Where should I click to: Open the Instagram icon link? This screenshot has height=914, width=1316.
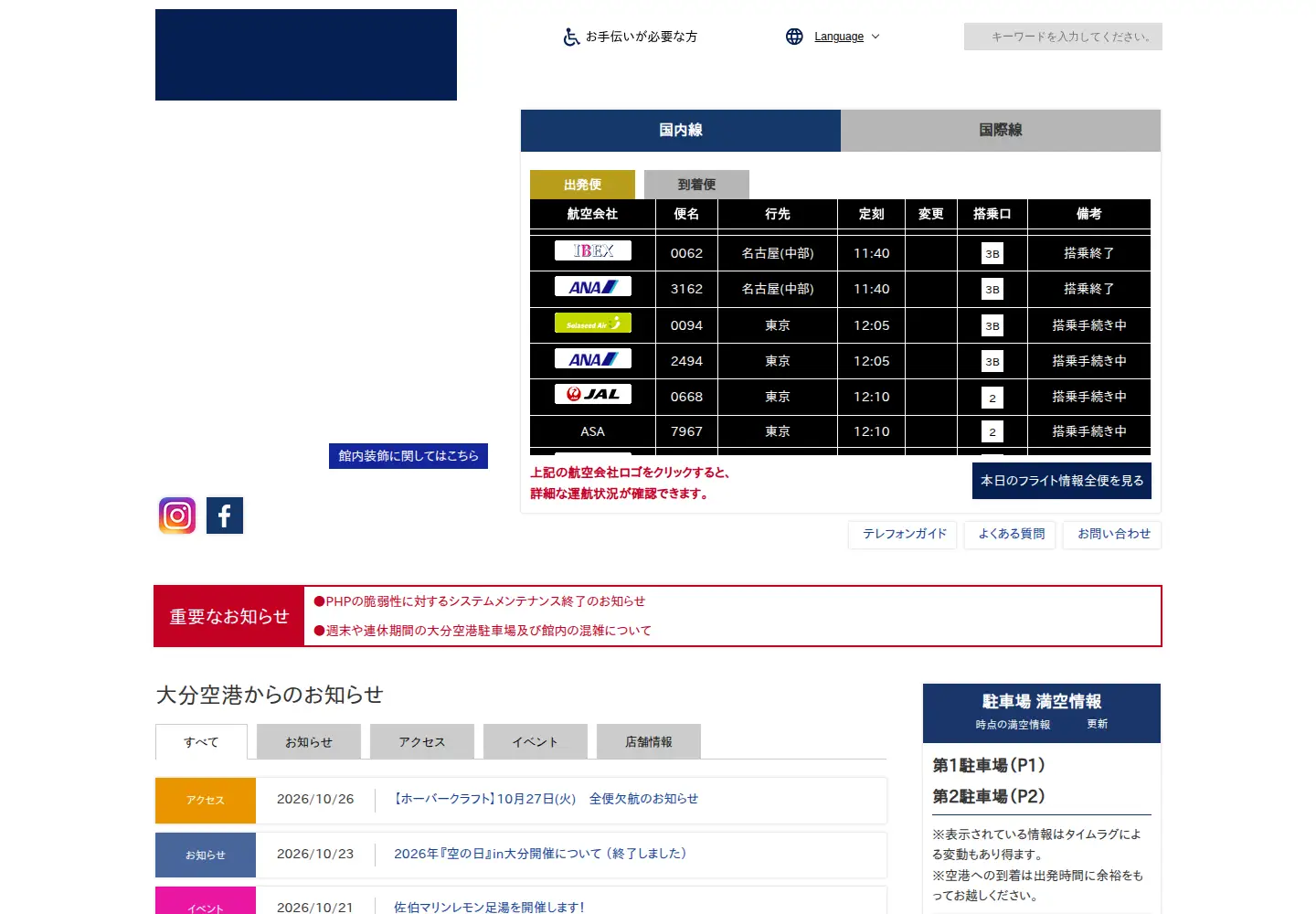point(177,515)
